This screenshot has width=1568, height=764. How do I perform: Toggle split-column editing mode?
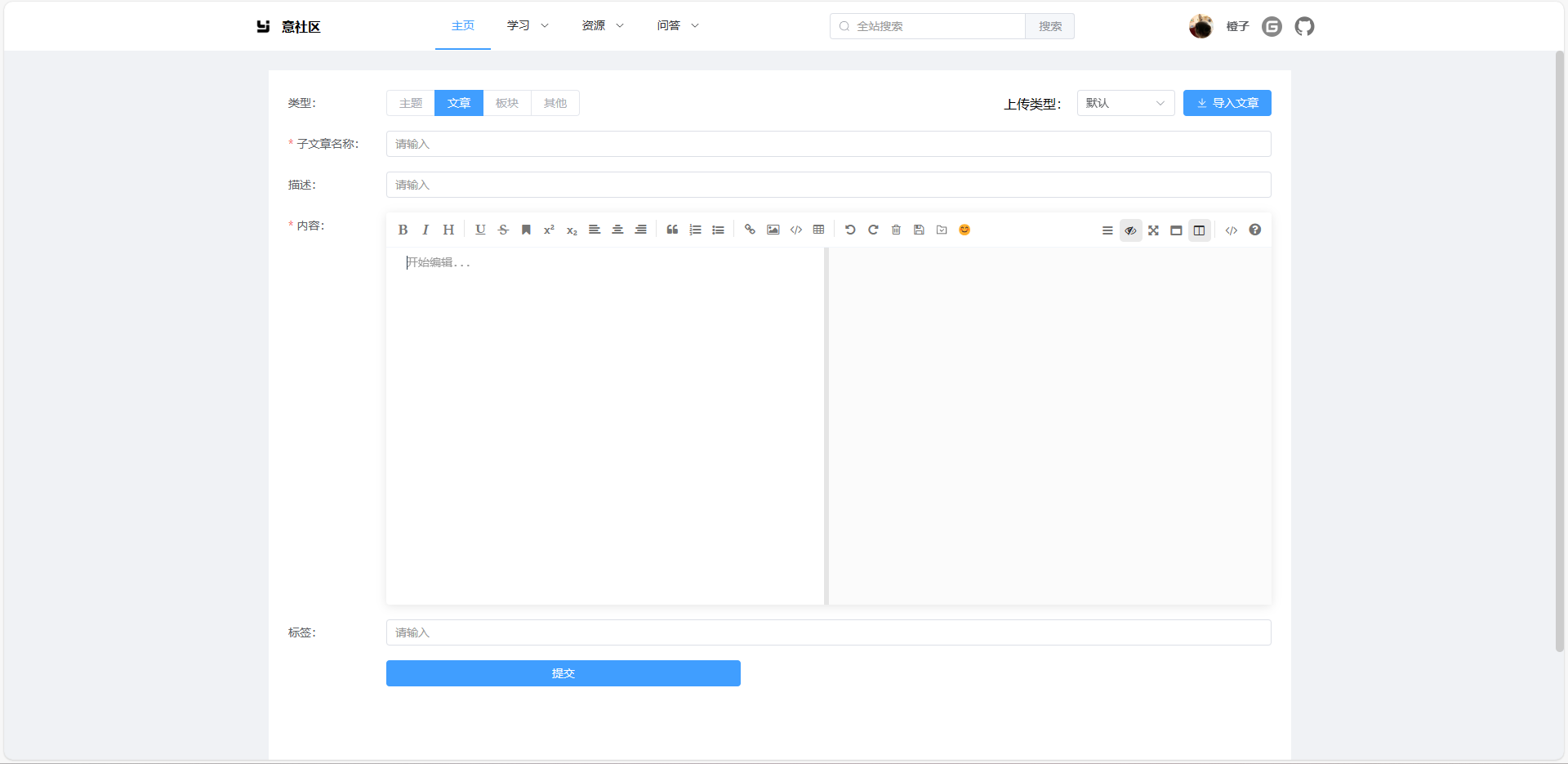point(1199,230)
